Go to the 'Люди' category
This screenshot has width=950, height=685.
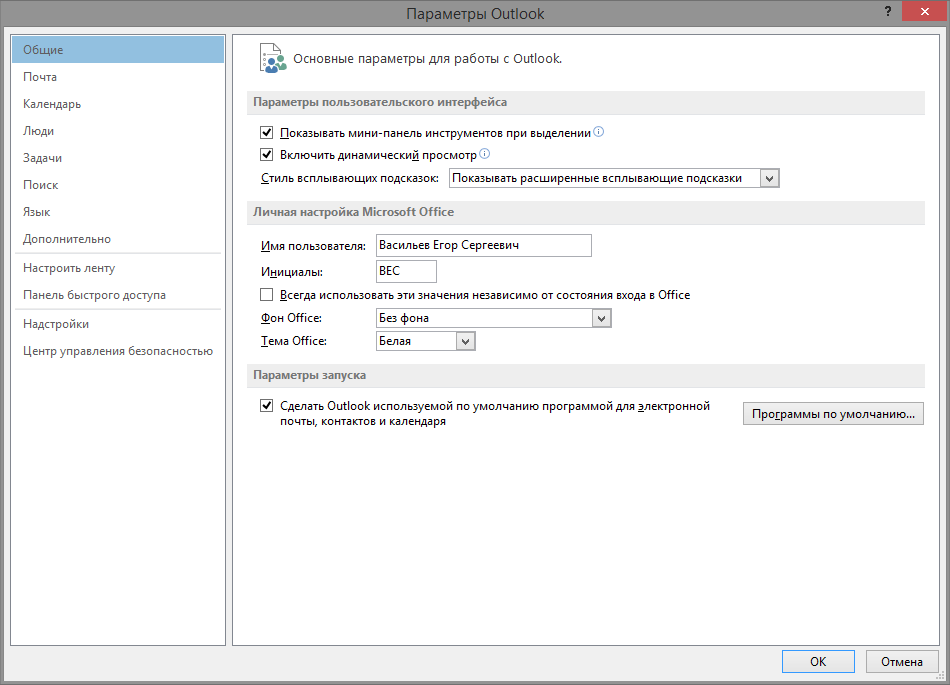coord(118,131)
